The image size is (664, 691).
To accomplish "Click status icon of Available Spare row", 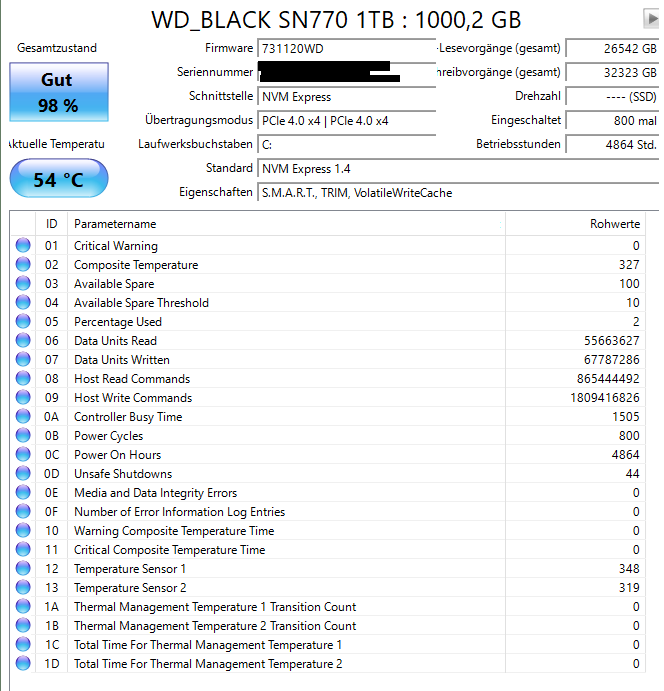I will tap(23, 283).
